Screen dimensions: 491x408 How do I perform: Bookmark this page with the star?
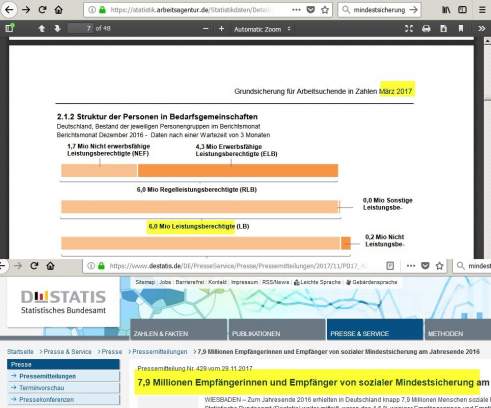pos(325,10)
